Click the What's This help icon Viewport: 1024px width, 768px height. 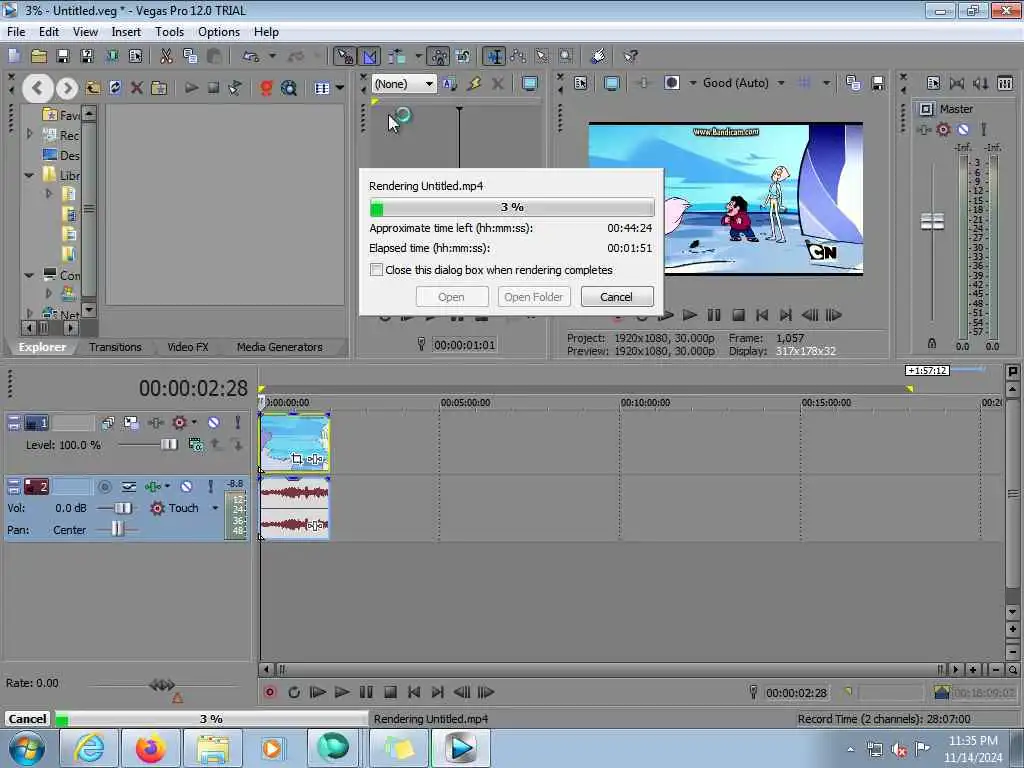pyautogui.click(x=630, y=56)
